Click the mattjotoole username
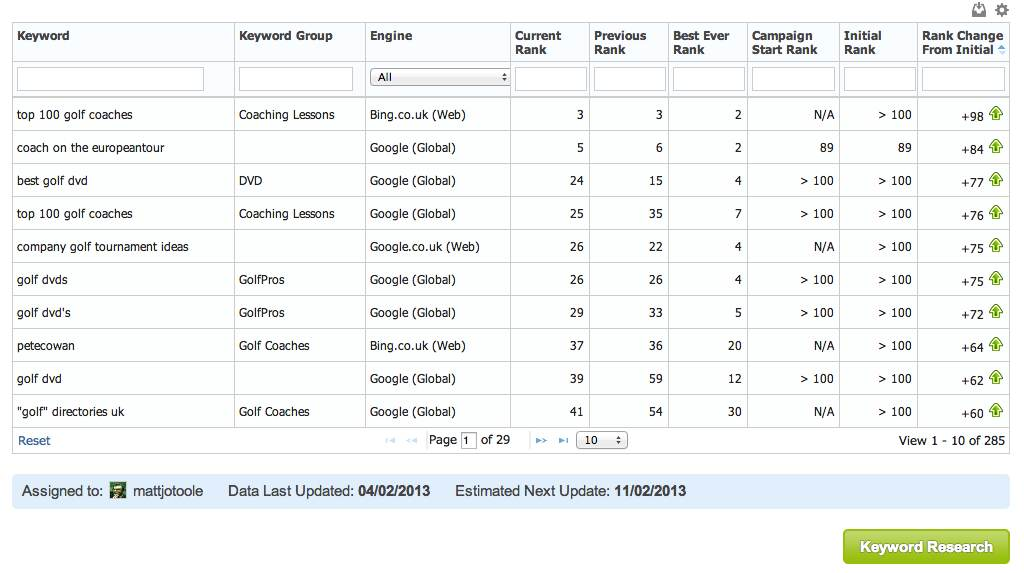The width and height of the screenshot is (1024, 573). [x=168, y=491]
